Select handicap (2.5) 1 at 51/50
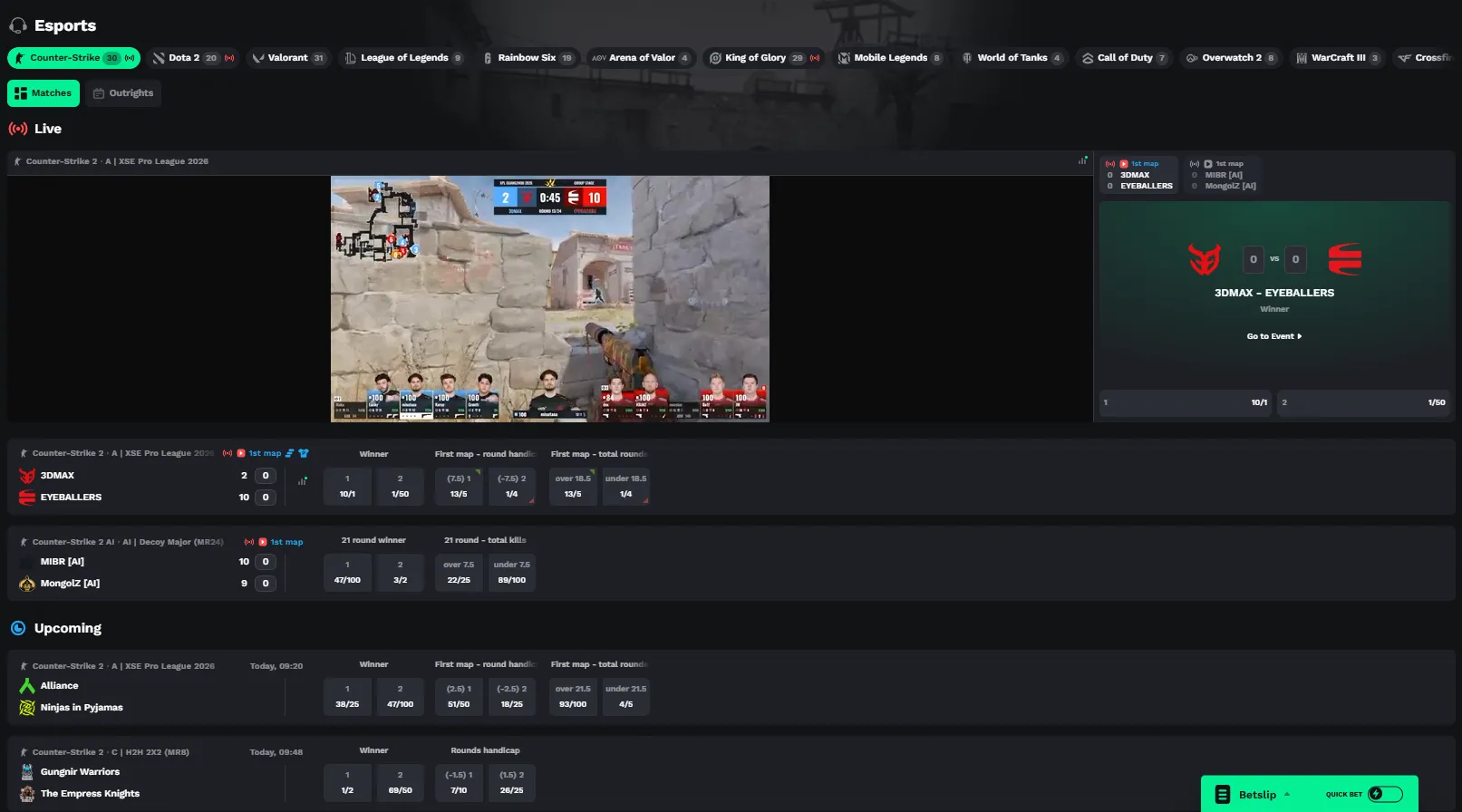 click(459, 697)
